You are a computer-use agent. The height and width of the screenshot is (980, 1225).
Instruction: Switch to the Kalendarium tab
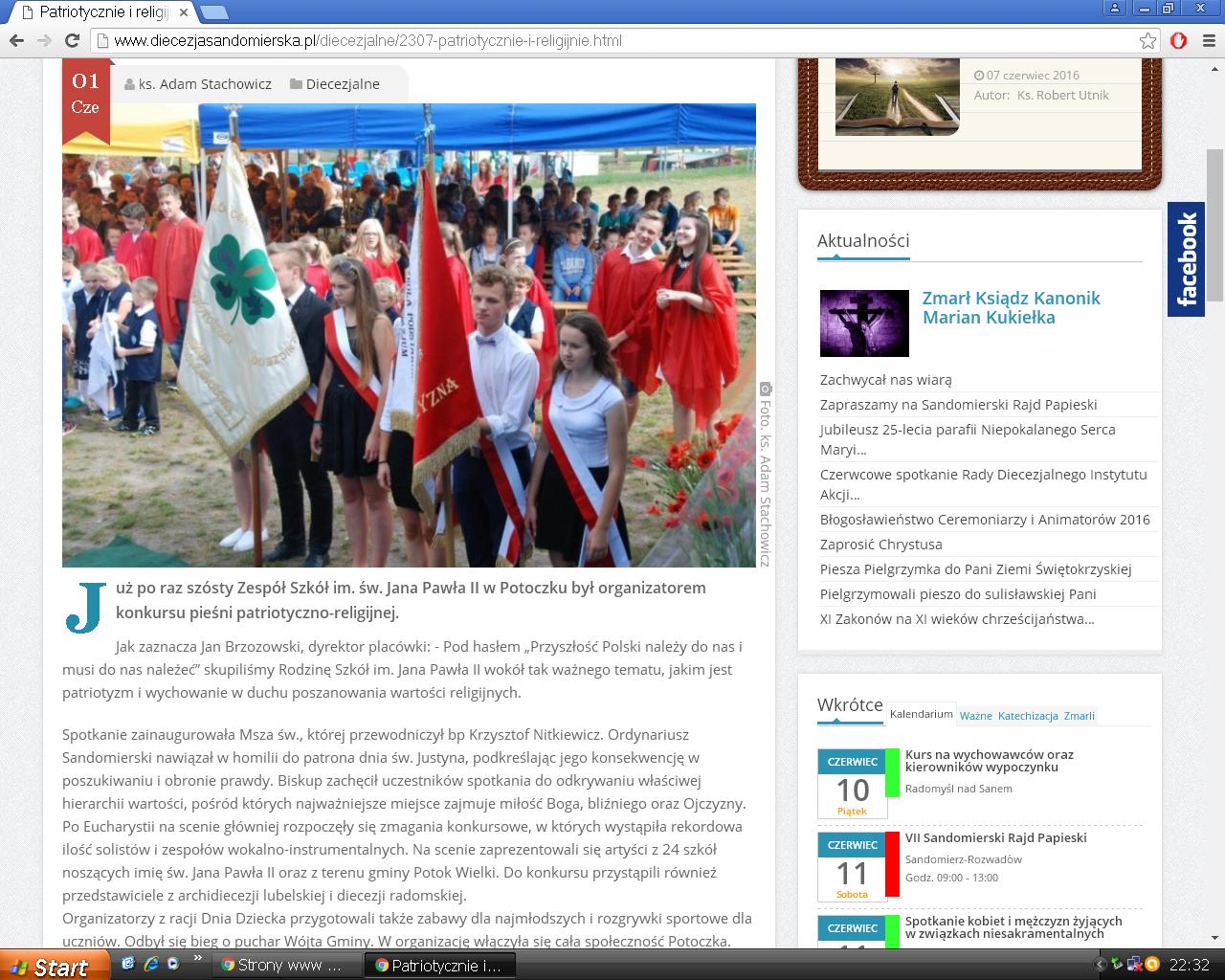coord(921,714)
